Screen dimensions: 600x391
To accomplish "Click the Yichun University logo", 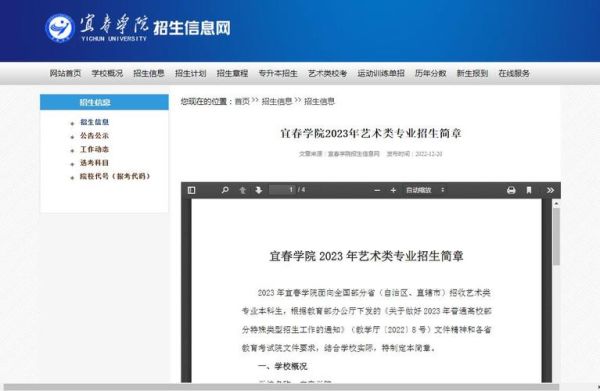I will tap(59, 28).
